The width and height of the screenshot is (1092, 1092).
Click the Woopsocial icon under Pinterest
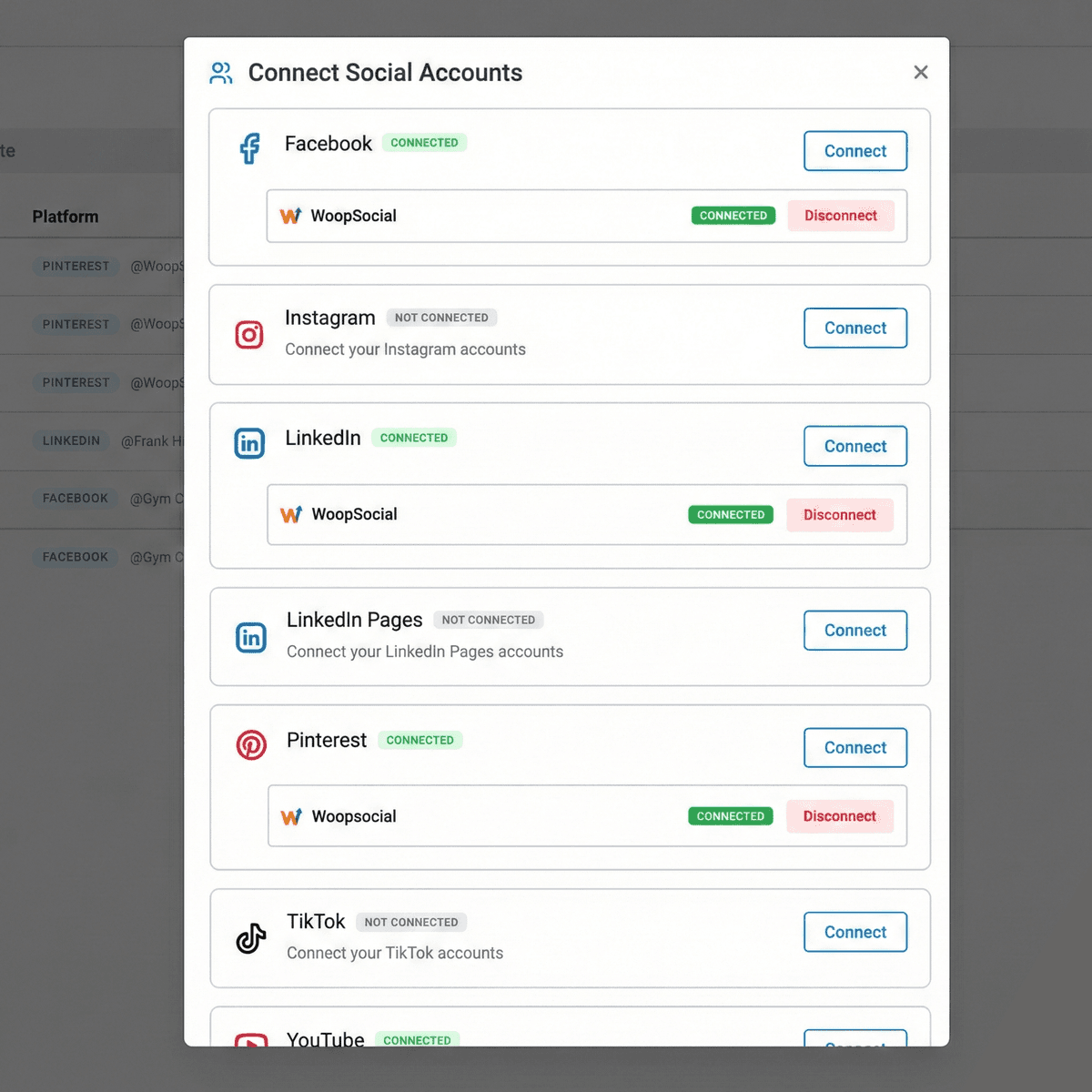290,816
